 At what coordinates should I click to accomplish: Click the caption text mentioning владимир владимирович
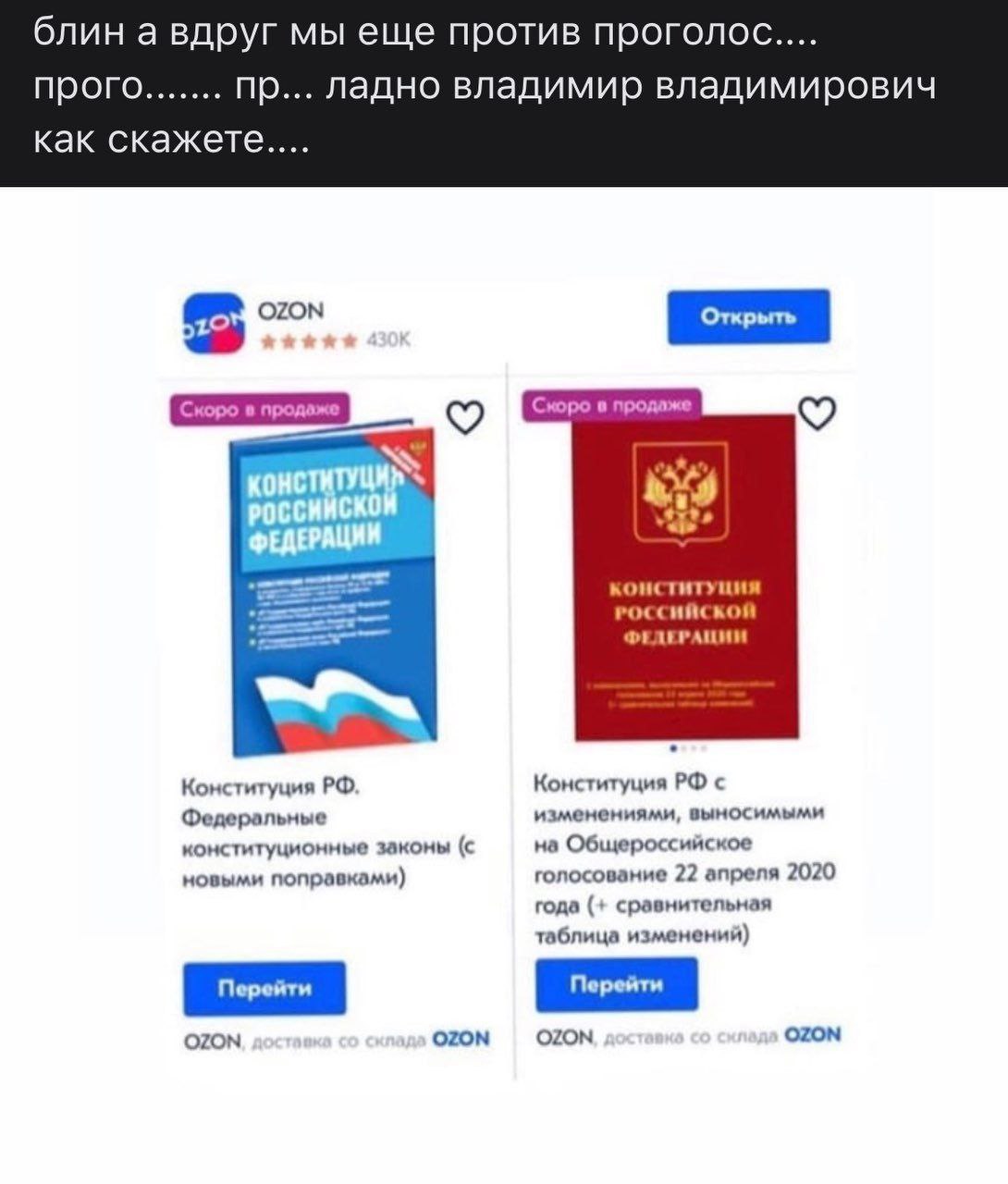(x=485, y=86)
